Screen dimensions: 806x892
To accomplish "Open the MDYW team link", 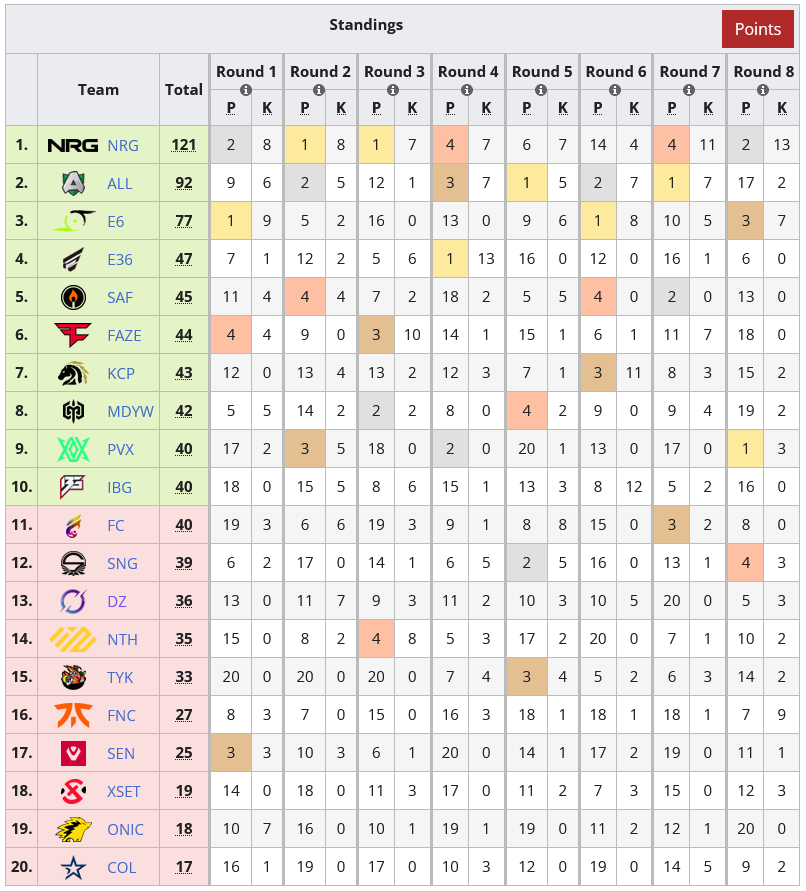I will 124,412.
